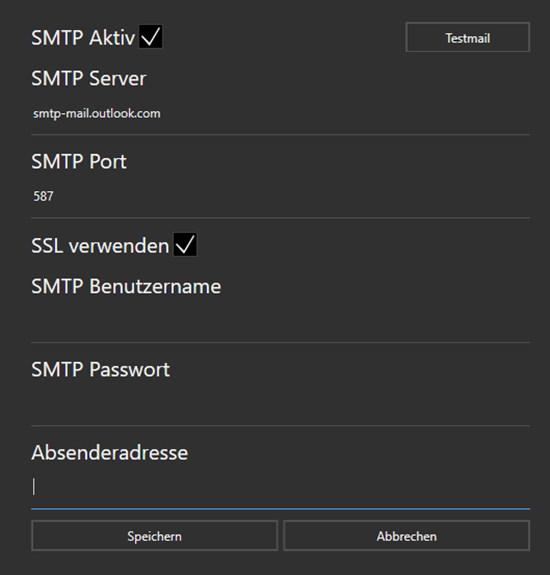Click the "SMTP Benutzername" heading label
The height and width of the screenshot is (575, 550).
pos(126,286)
